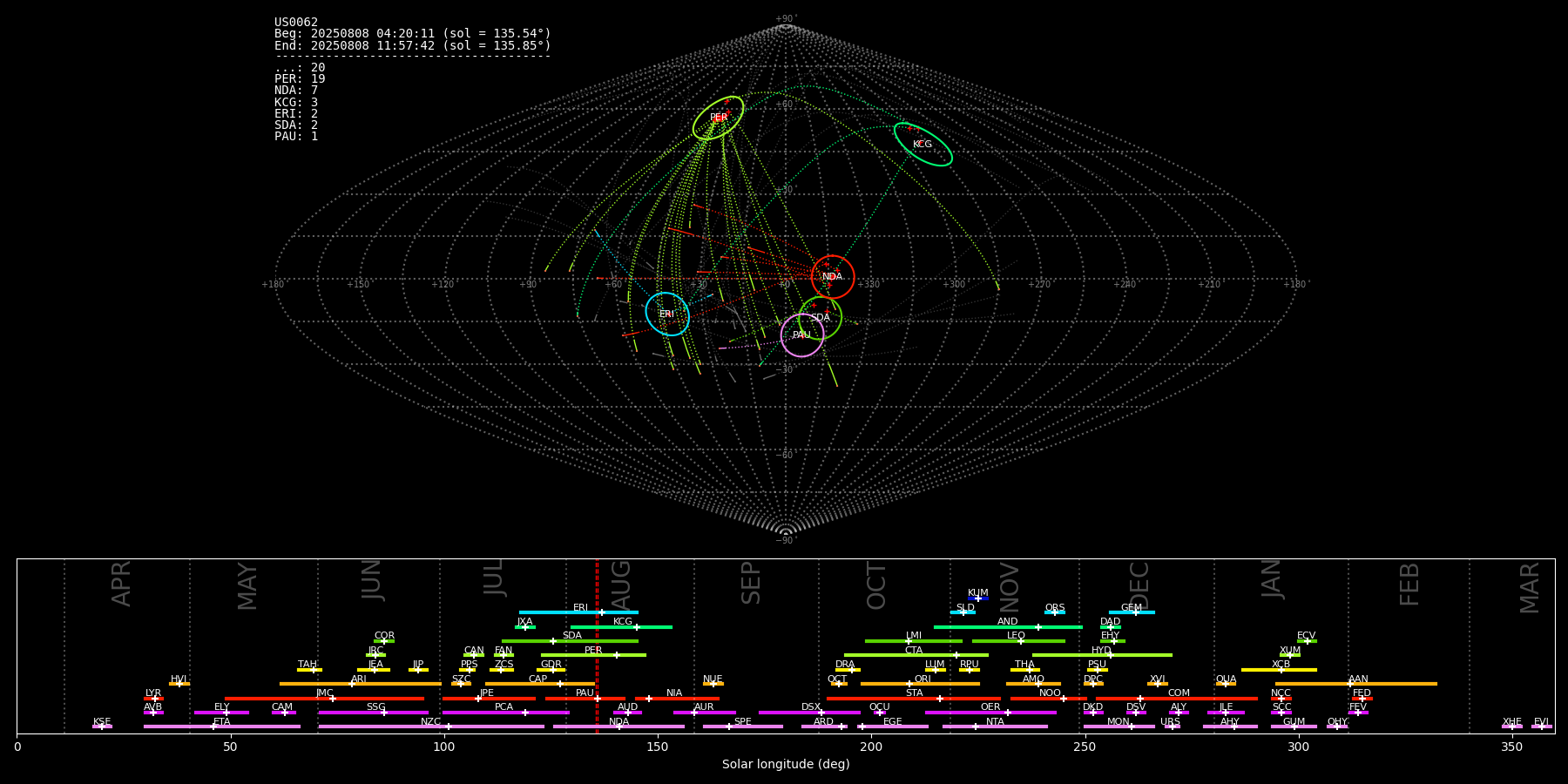Select the red STA activity bar
The width and height of the screenshot is (1568, 784).
coord(914,699)
